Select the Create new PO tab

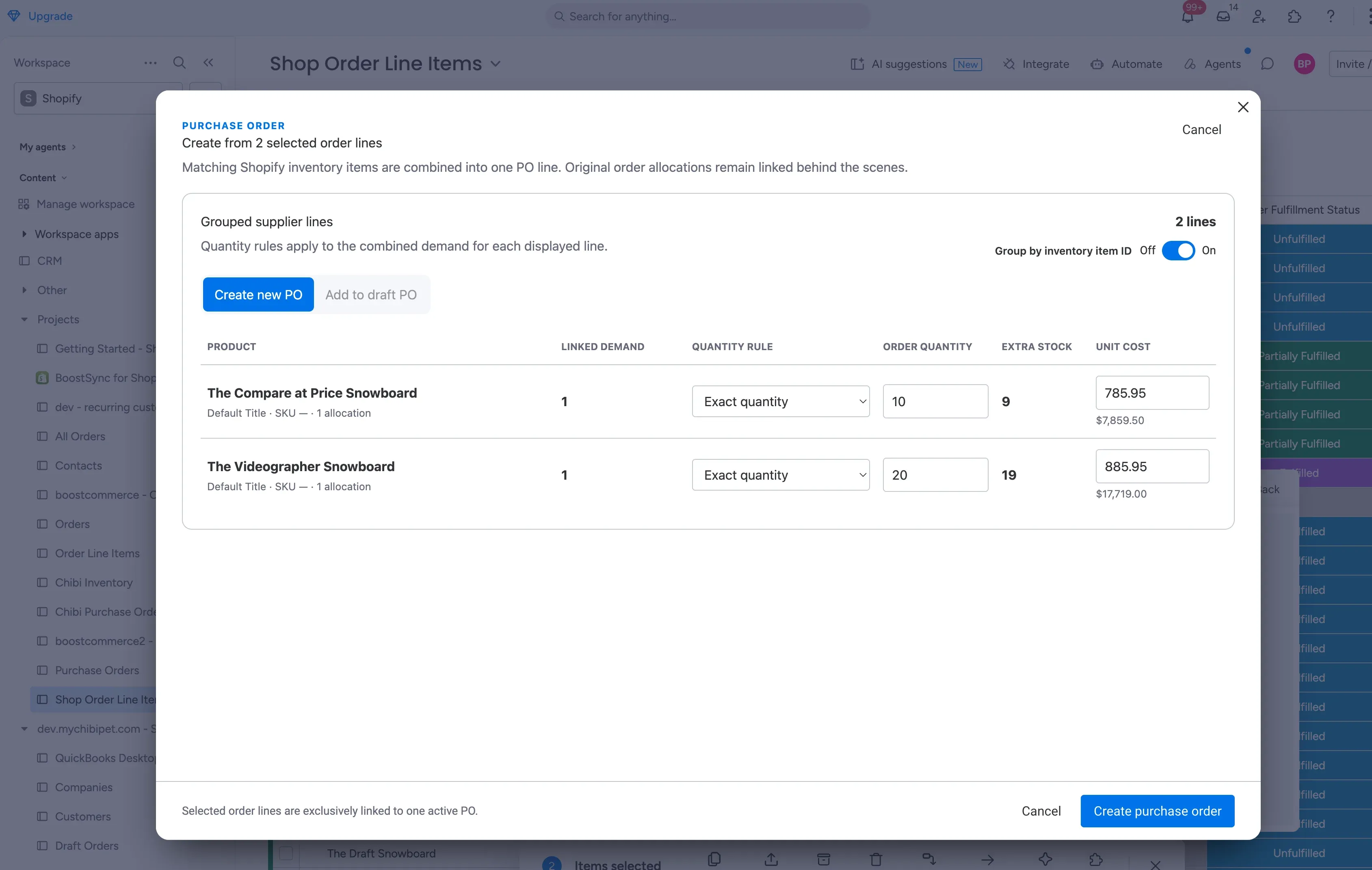point(258,294)
